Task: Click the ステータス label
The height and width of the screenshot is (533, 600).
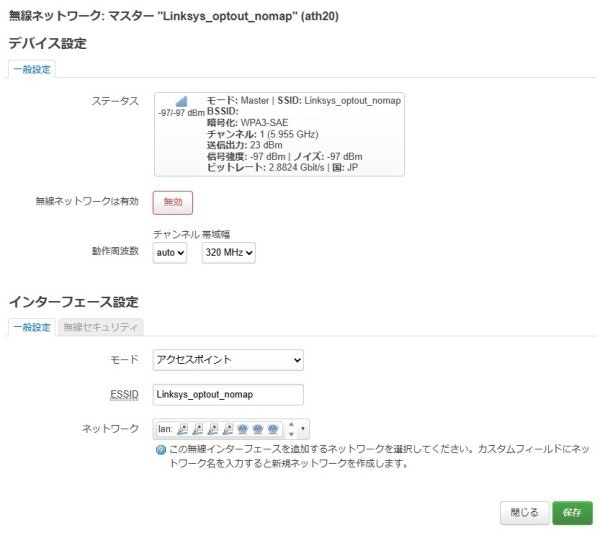Action: [115, 101]
